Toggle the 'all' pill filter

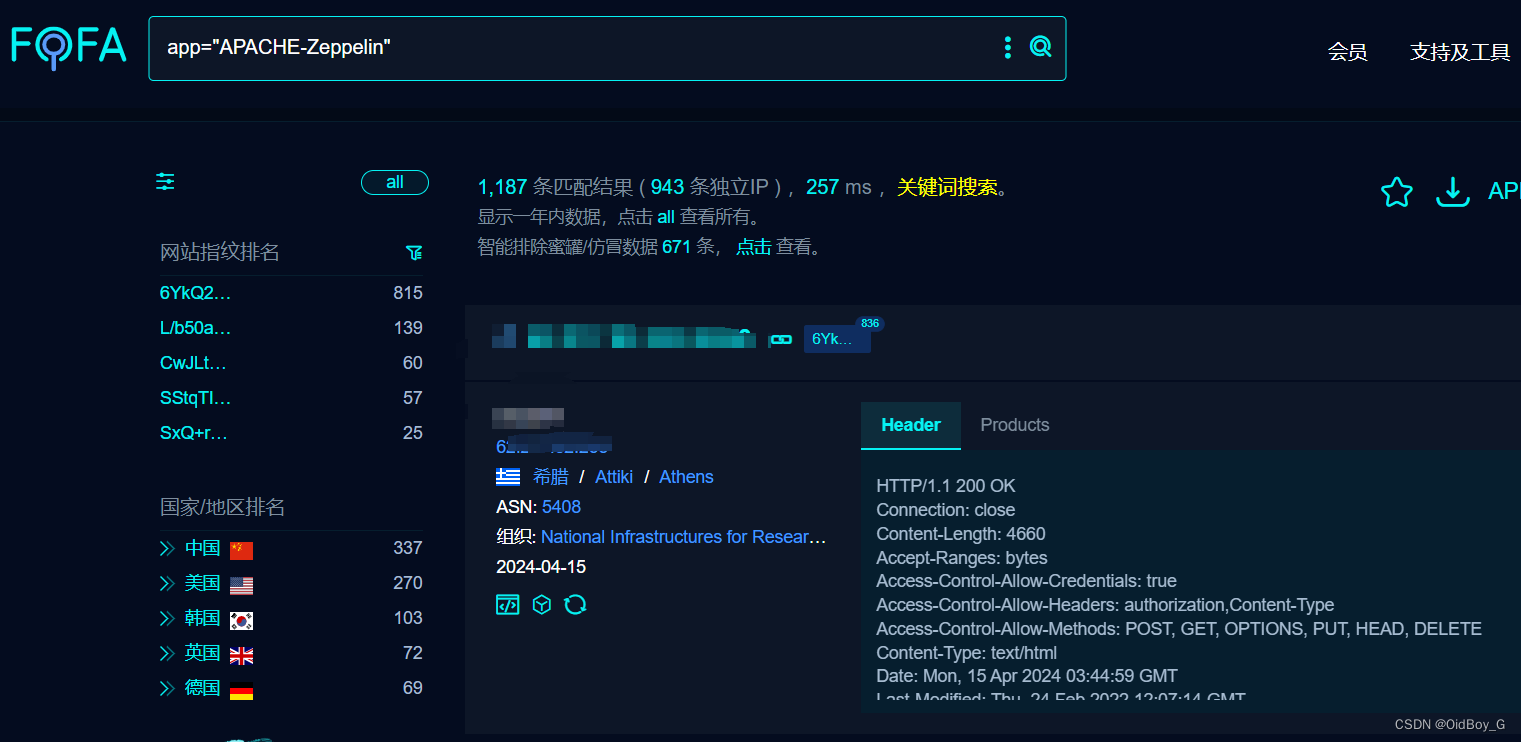(x=395, y=182)
